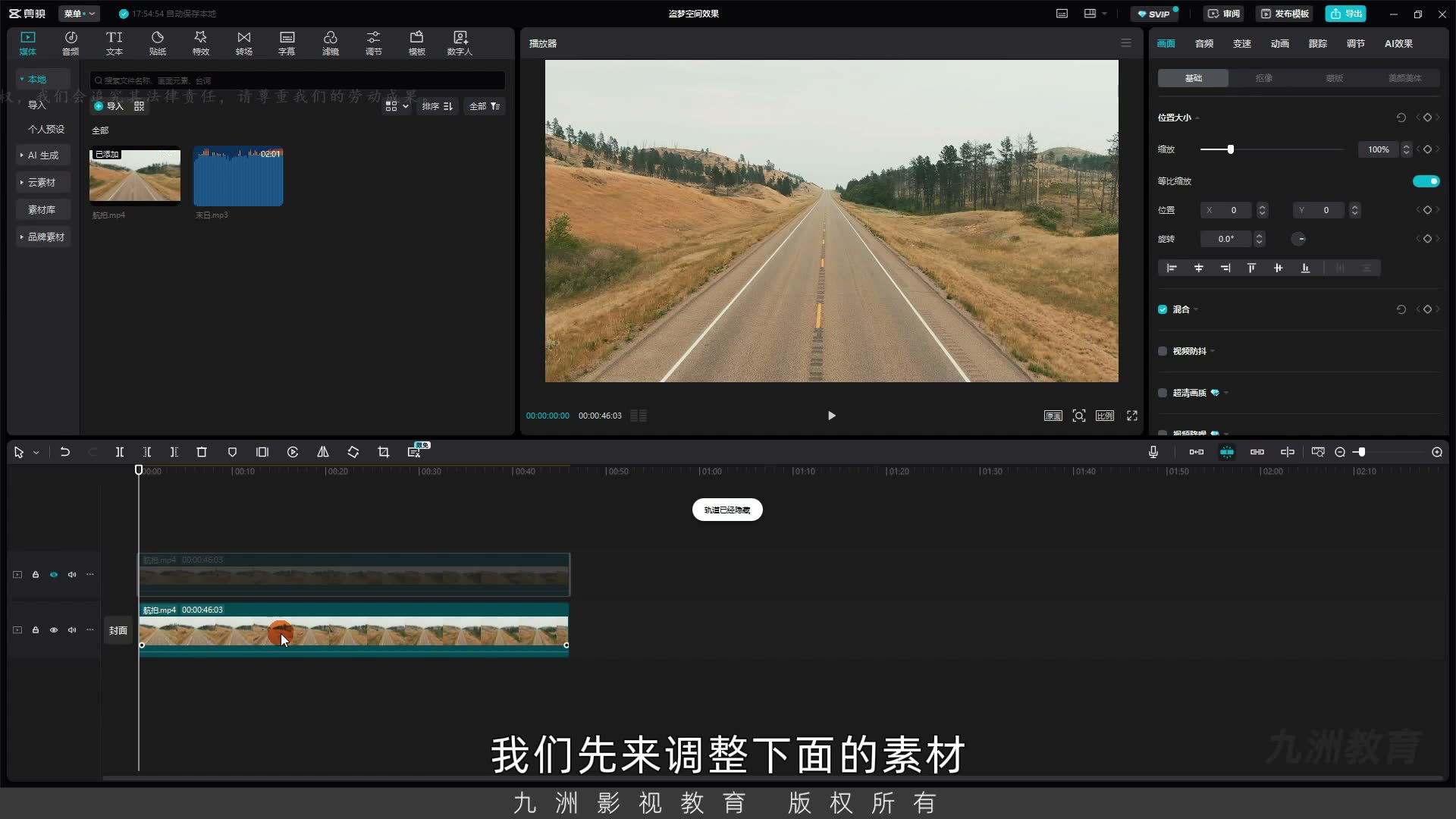Enable the 视频防抖 stabilization checkbox
The image size is (1456, 819).
(1163, 351)
